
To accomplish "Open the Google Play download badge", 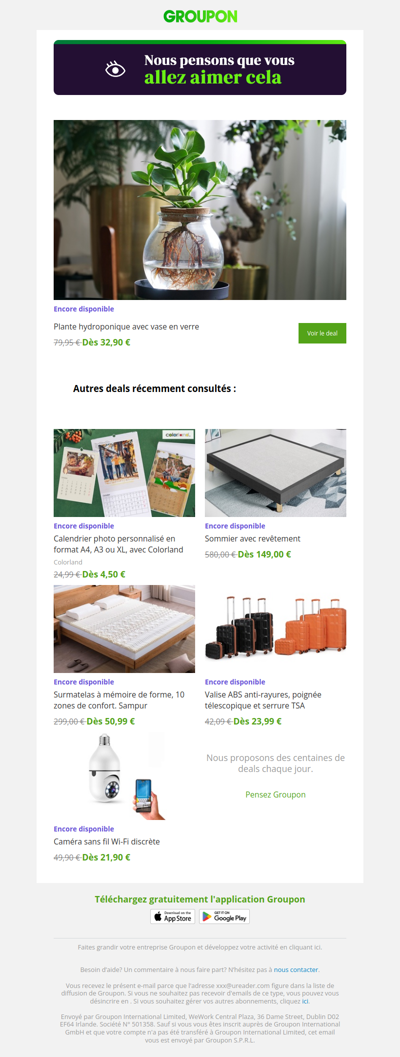I will [x=225, y=916].
